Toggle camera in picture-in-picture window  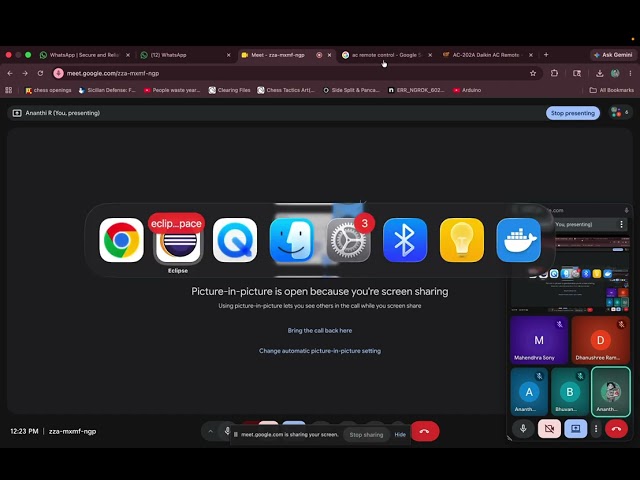tap(549, 429)
